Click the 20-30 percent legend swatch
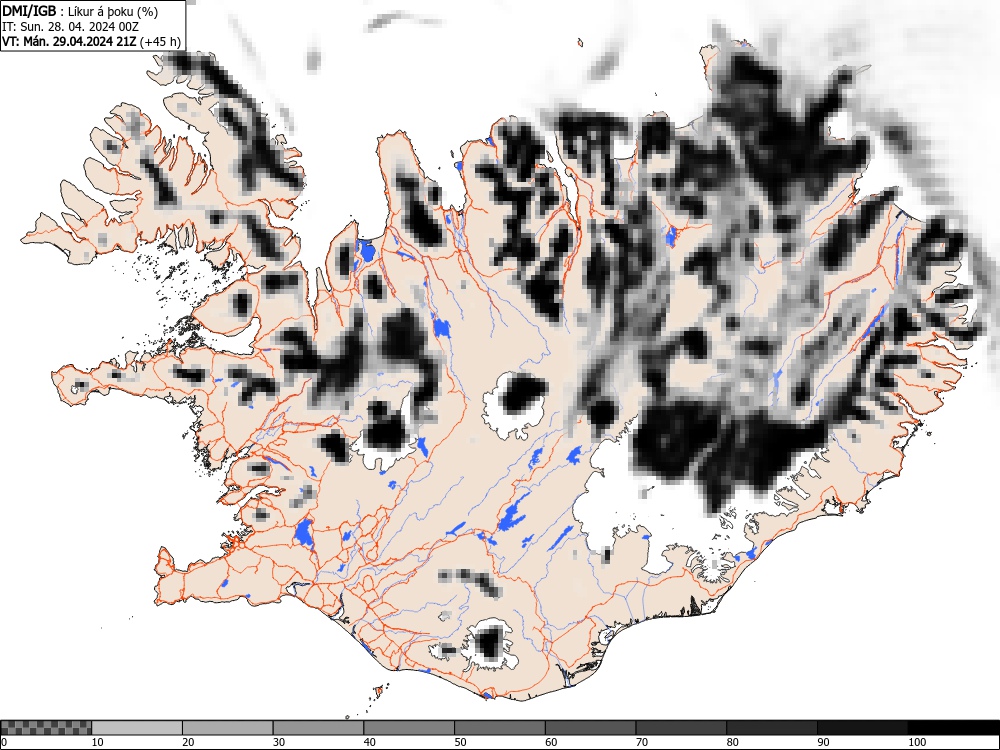The height and width of the screenshot is (750, 1000). click(x=228, y=728)
